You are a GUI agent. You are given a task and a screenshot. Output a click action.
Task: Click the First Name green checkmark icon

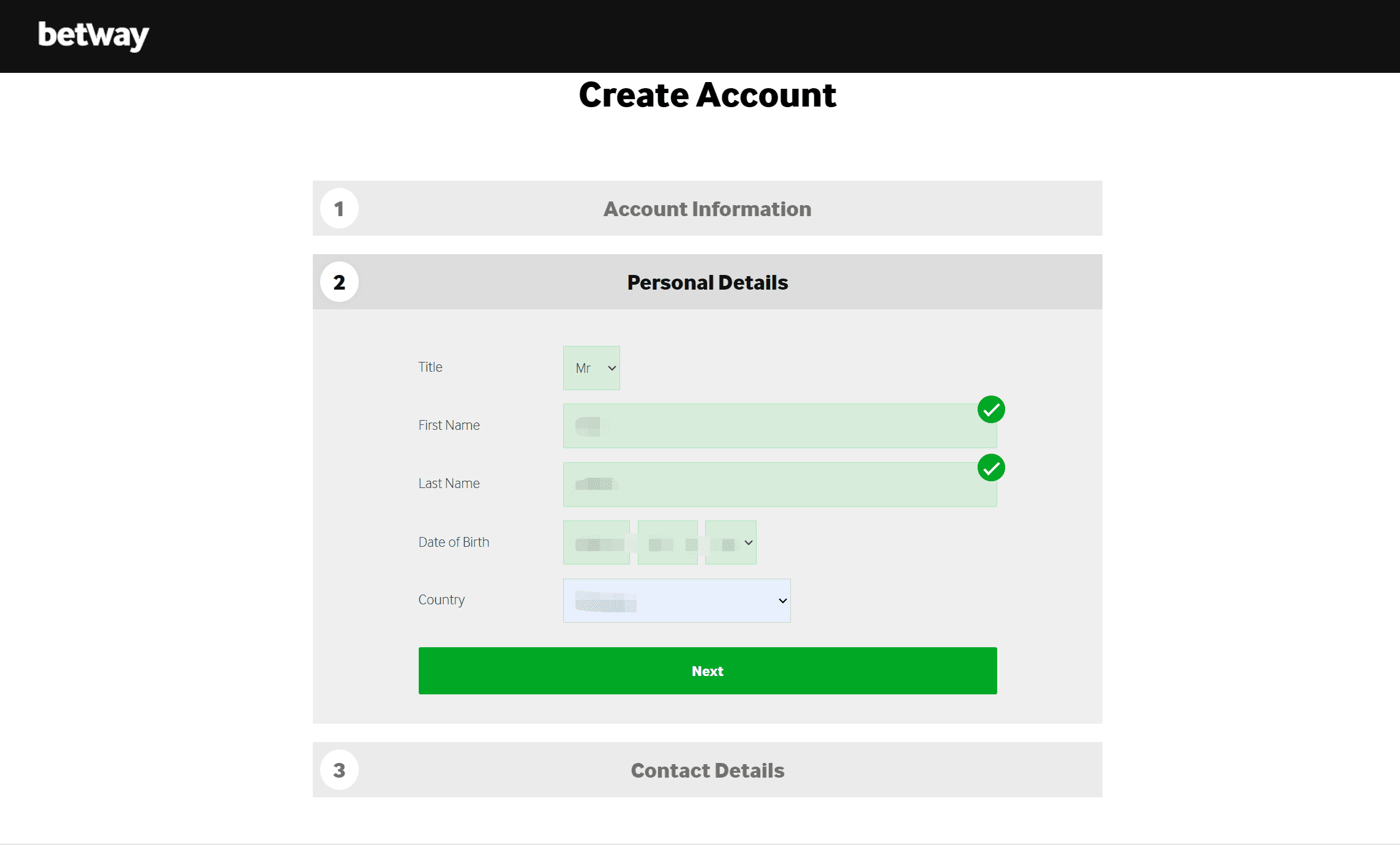(x=991, y=410)
